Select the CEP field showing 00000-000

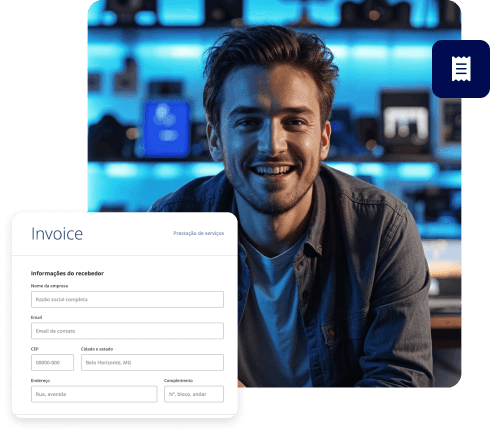tap(52, 362)
